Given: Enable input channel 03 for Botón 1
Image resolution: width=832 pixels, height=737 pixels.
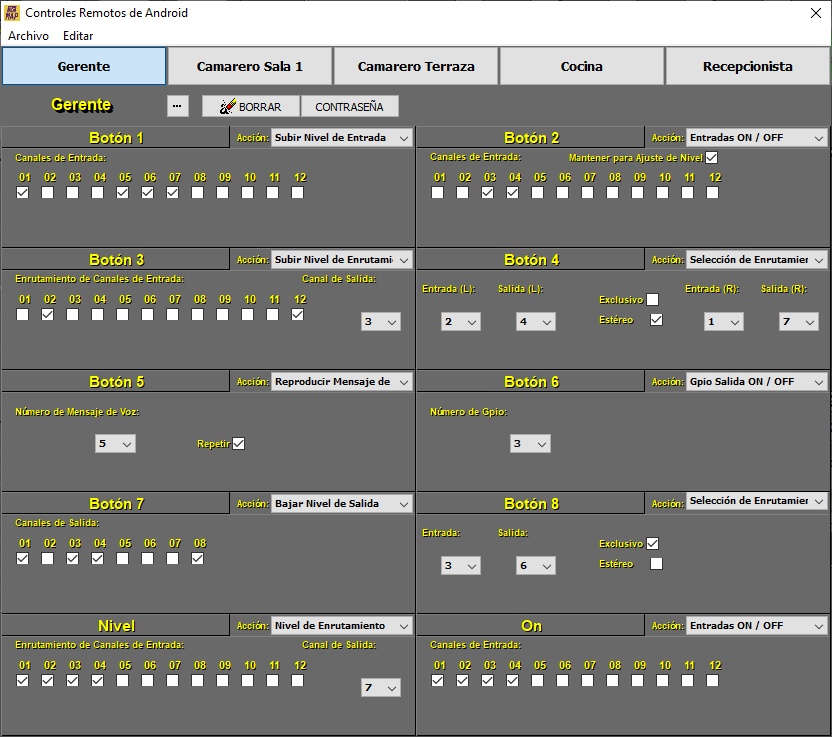Looking at the screenshot, I should point(72,193).
